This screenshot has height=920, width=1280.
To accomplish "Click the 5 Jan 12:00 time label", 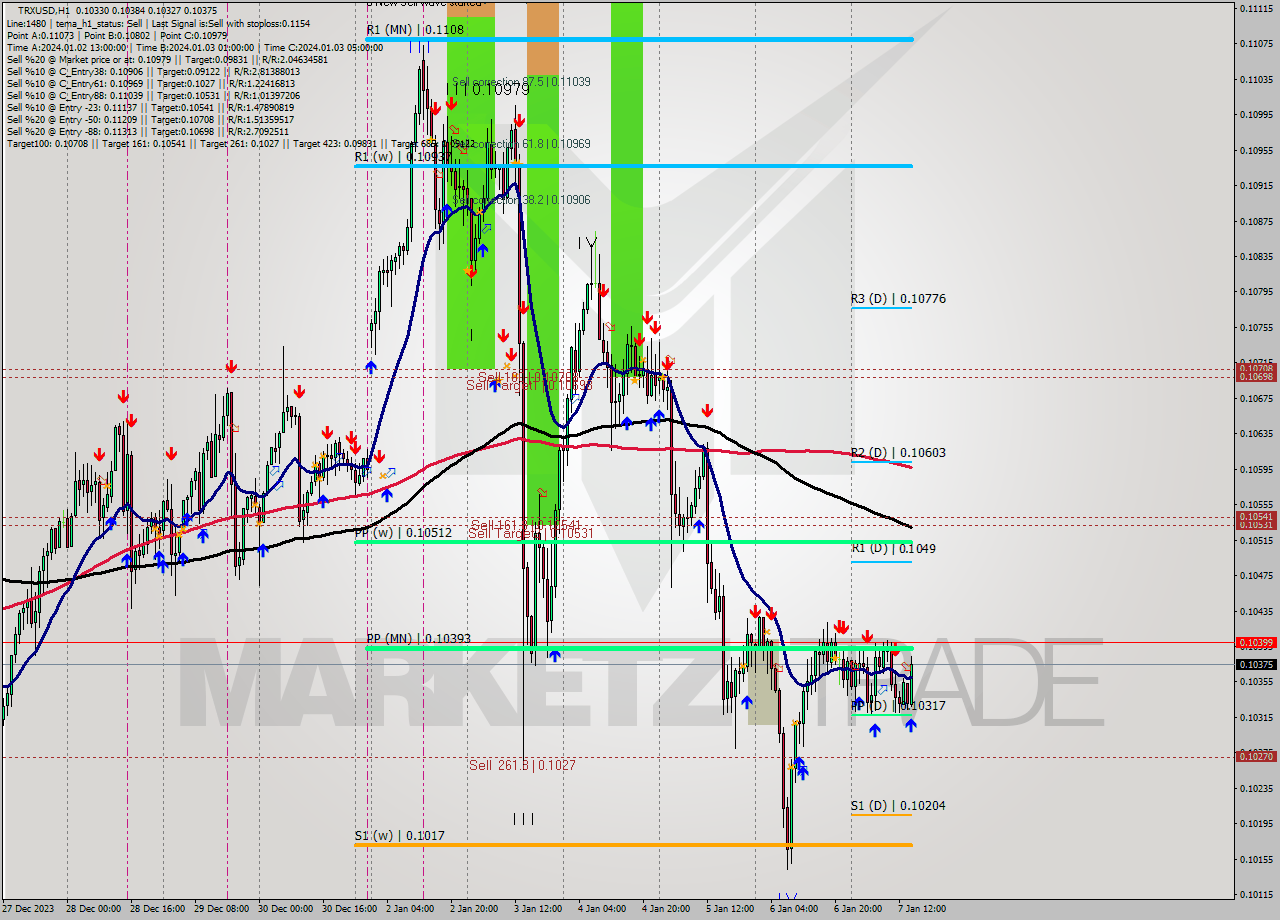I will (731, 909).
